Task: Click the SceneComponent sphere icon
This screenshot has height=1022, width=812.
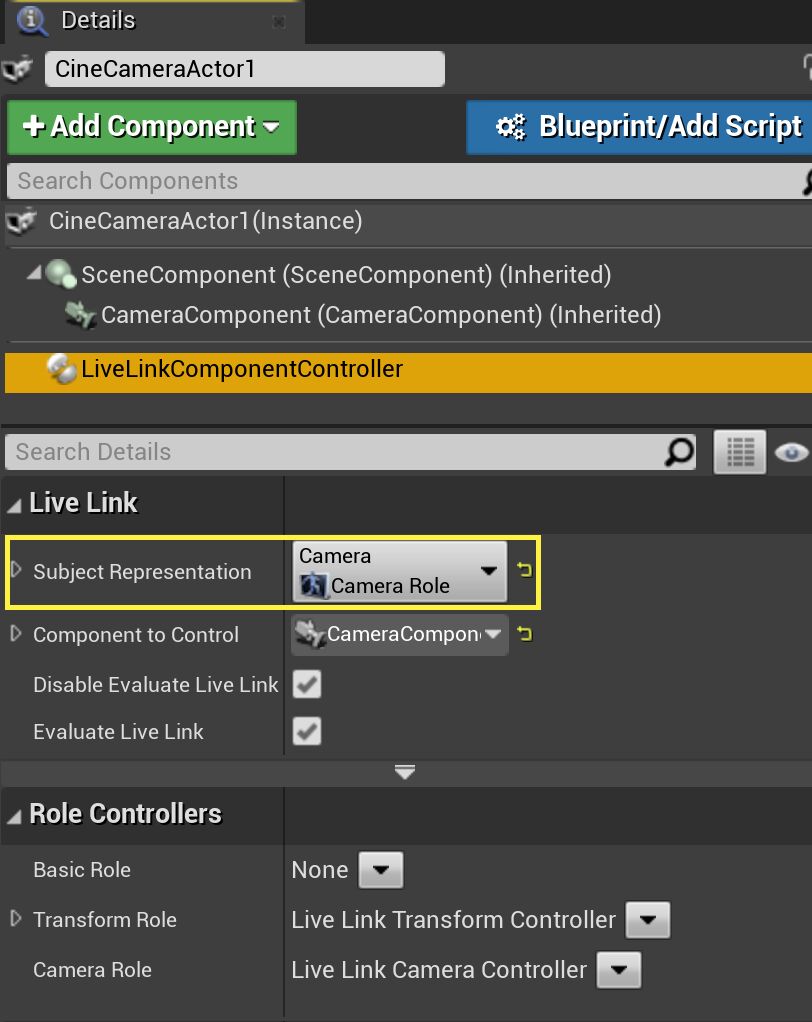Action: [61, 274]
